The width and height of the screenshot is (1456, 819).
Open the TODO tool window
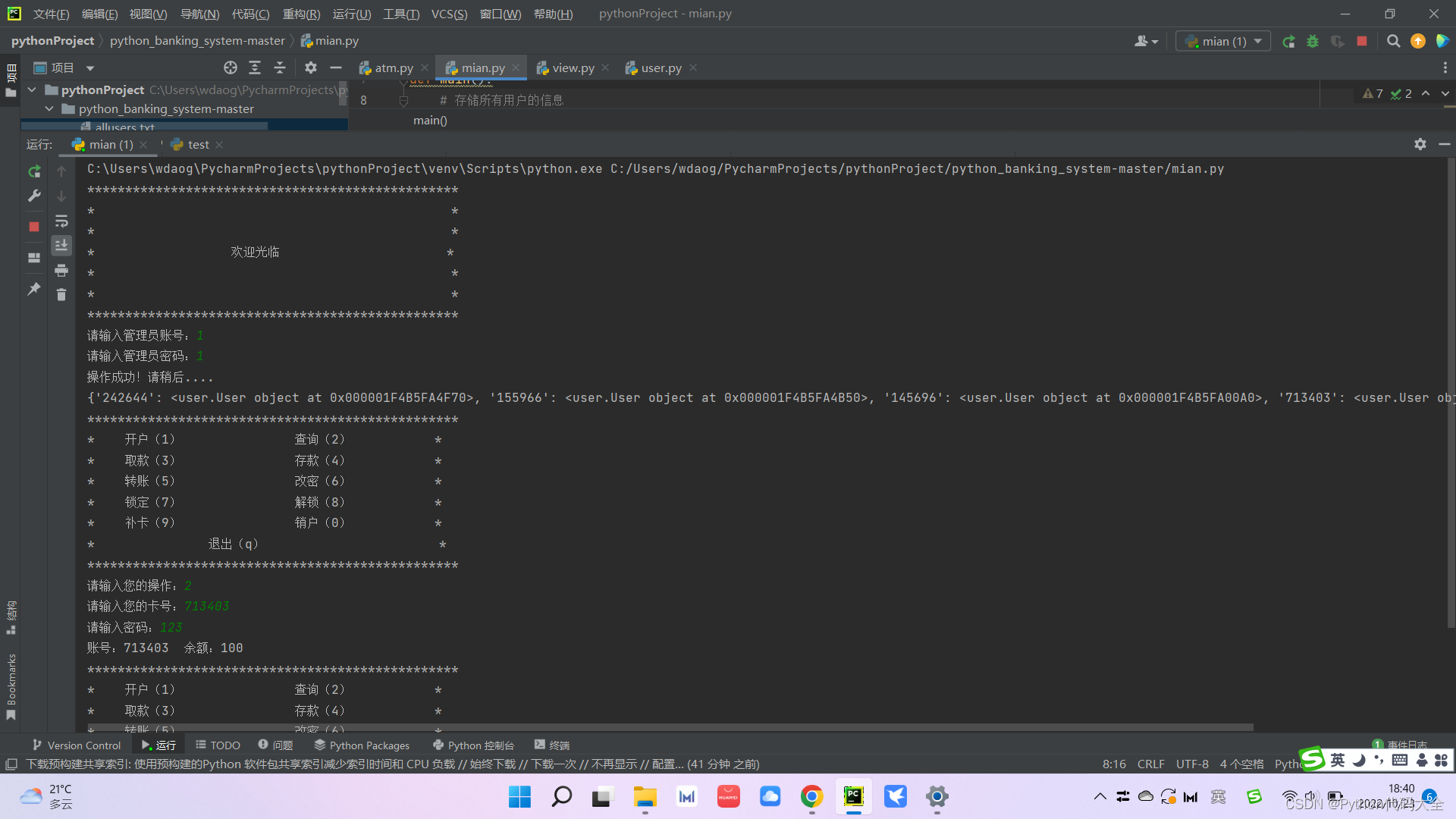[218, 745]
